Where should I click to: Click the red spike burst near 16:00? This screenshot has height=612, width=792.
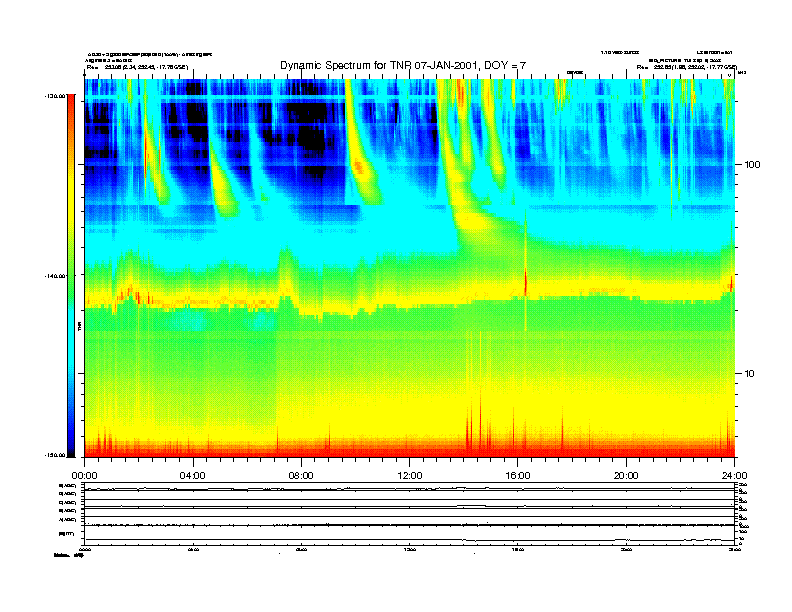pos(525,281)
